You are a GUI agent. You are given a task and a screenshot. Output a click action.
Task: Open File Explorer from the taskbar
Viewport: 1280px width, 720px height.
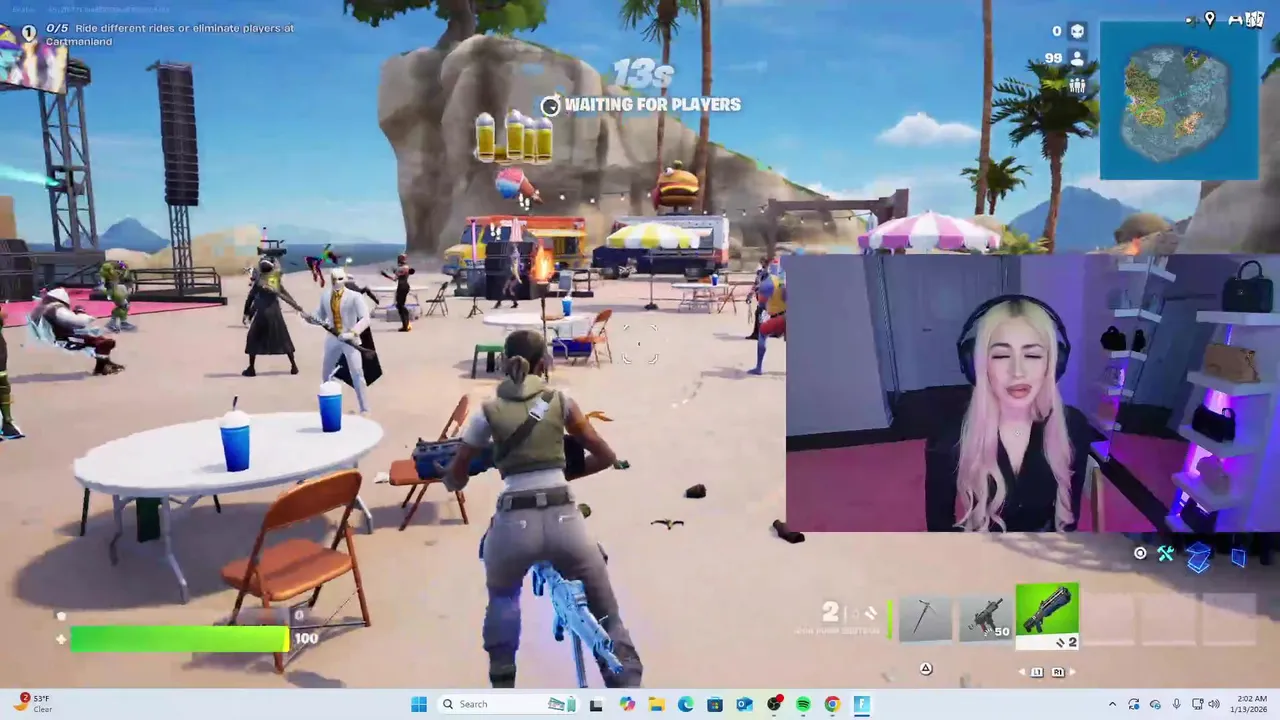click(x=656, y=704)
